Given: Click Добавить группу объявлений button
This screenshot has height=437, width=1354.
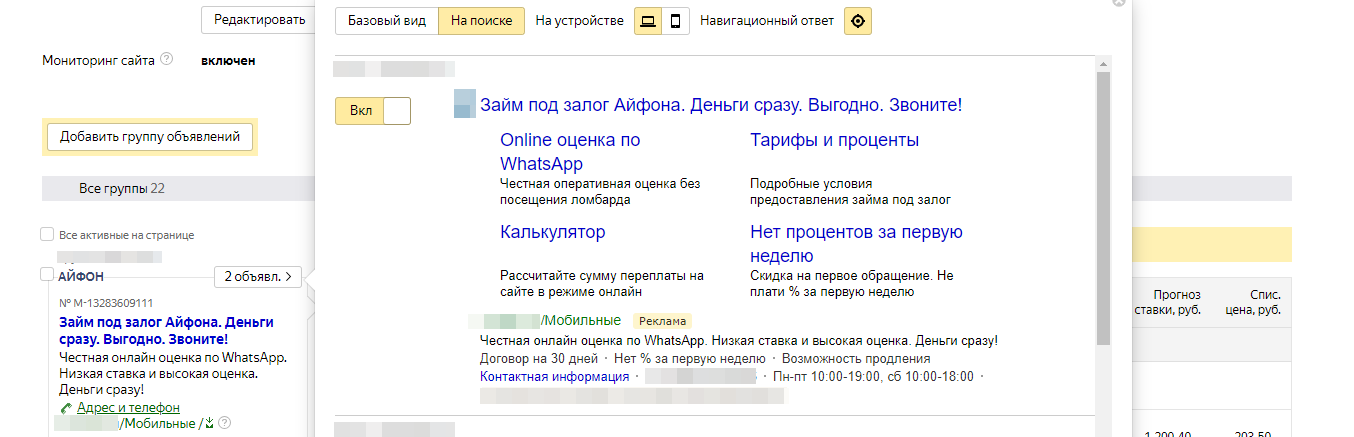Looking at the screenshot, I should (x=150, y=137).
